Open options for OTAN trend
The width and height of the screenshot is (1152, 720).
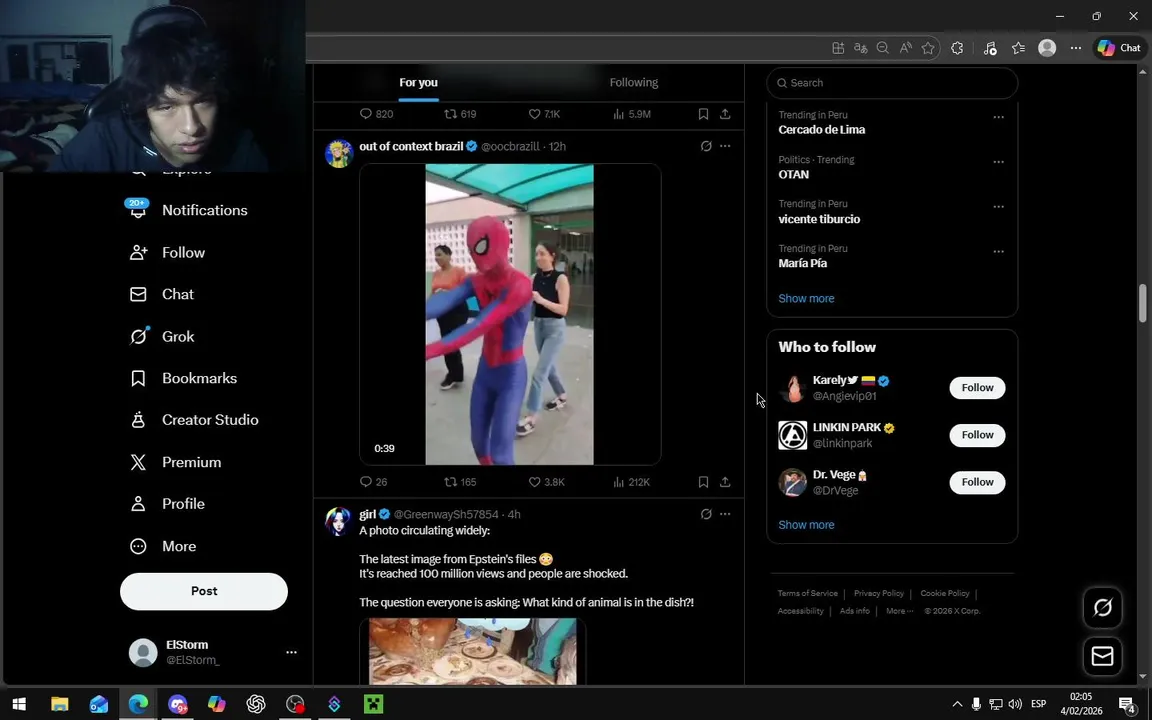998,162
